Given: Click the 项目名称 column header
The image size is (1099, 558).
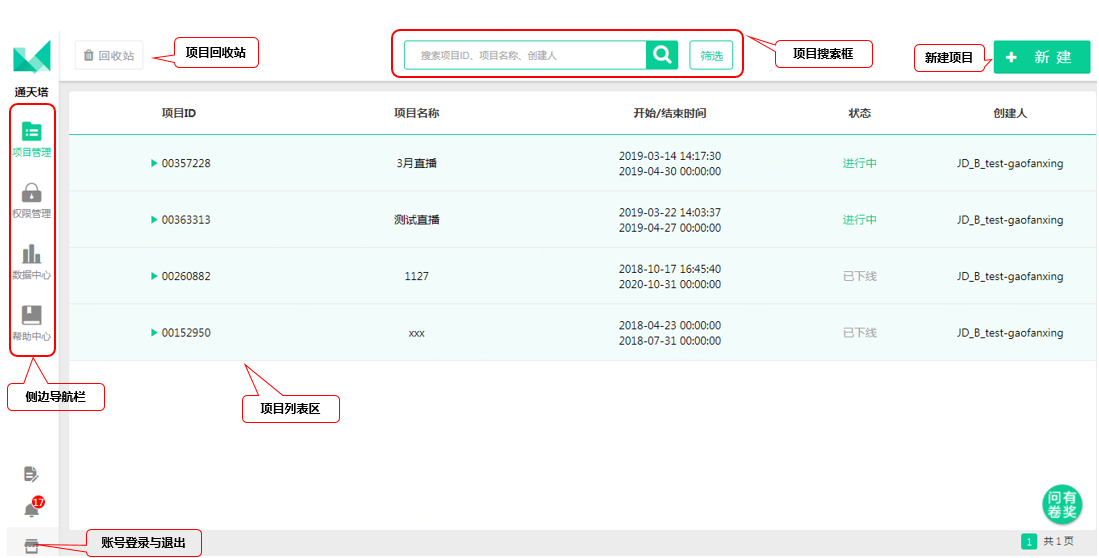Looking at the screenshot, I should click(416, 113).
